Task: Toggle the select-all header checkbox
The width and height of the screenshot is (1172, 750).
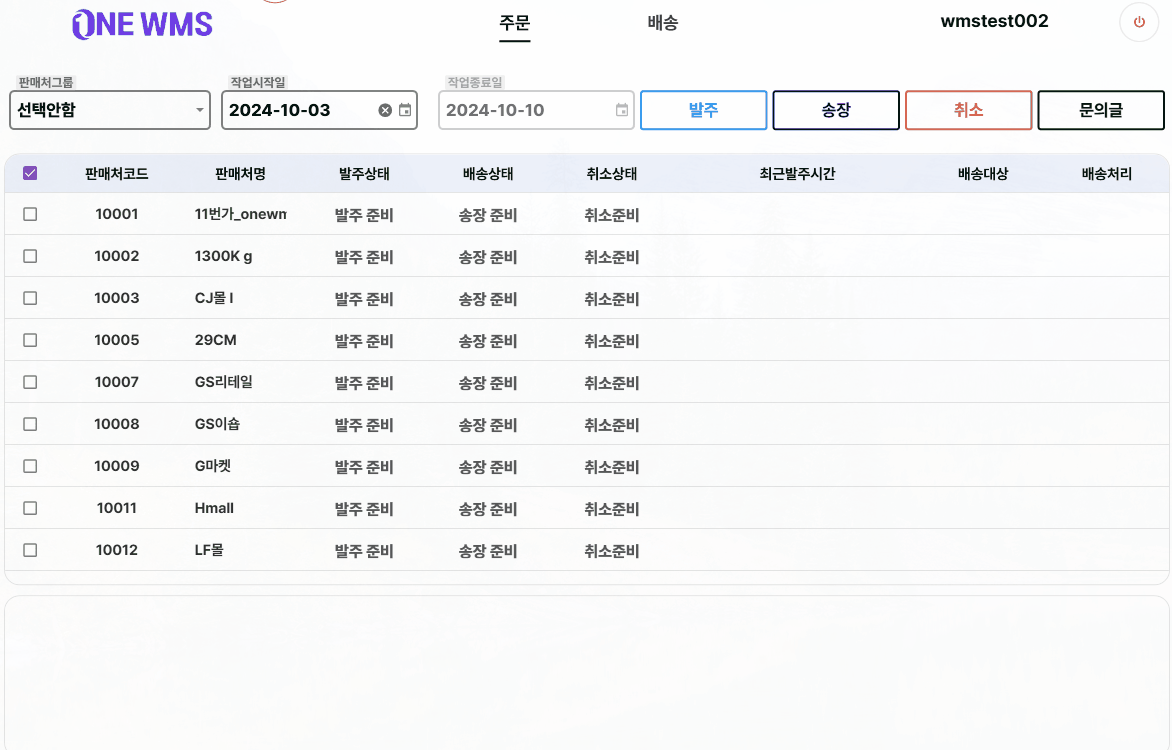Action: 30,173
